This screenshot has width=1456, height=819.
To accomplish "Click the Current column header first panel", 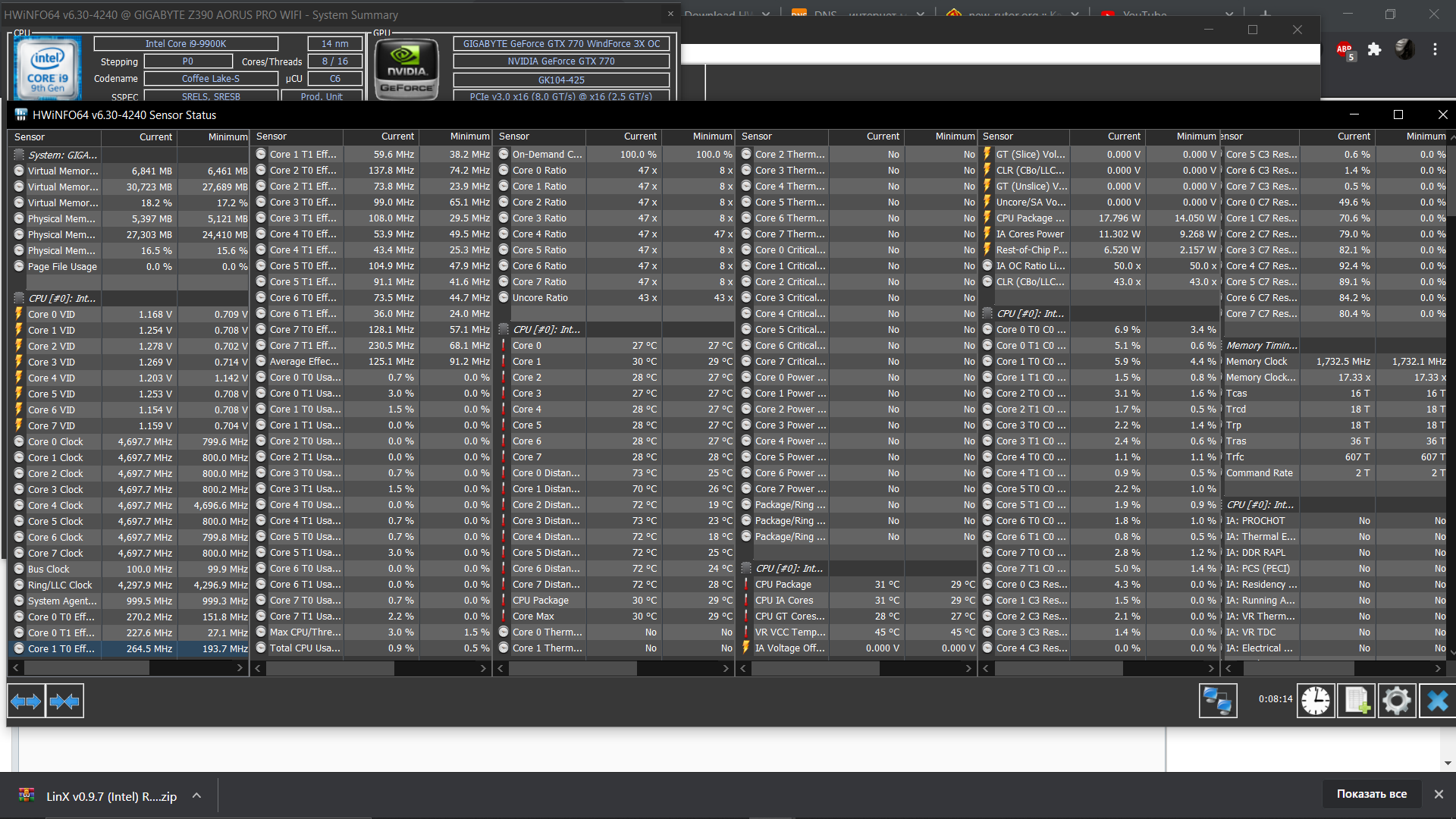I will click(155, 137).
